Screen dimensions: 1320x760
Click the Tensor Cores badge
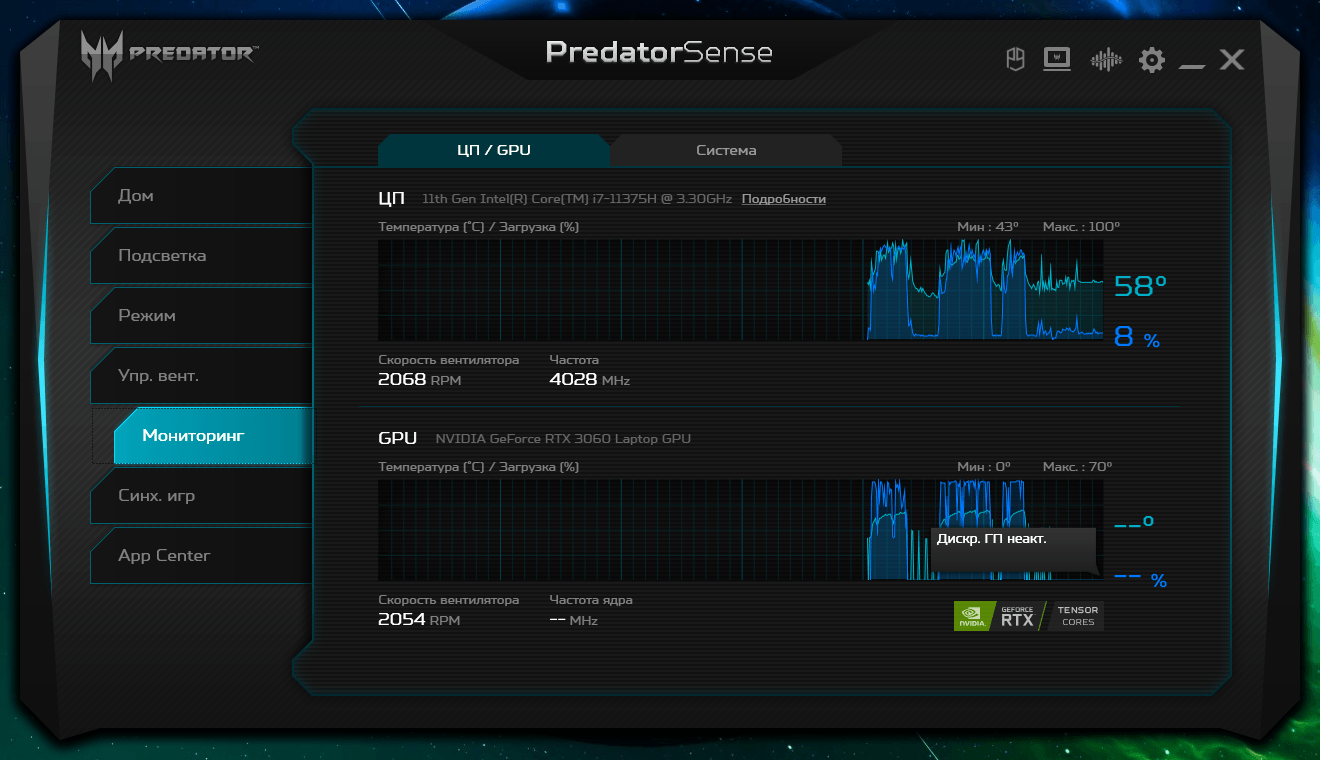point(1077,616)
